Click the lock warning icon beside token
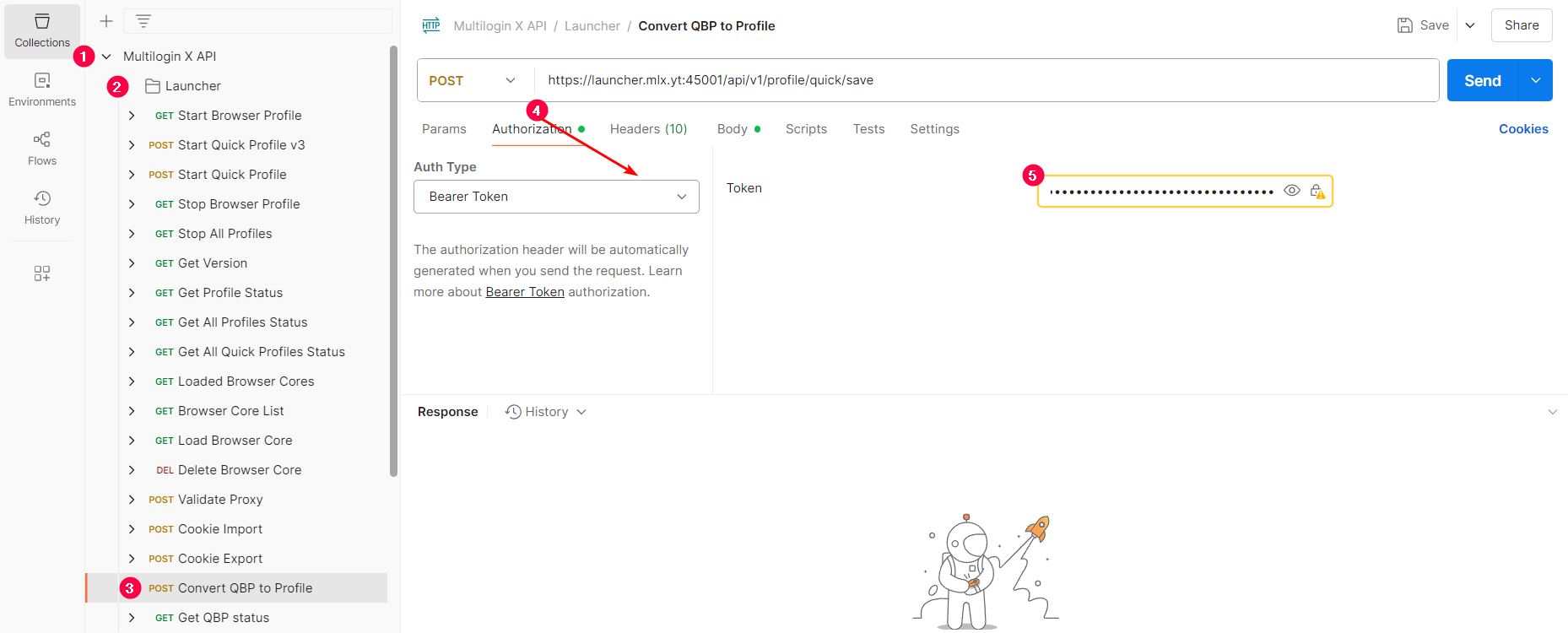 pos(1317,191)
